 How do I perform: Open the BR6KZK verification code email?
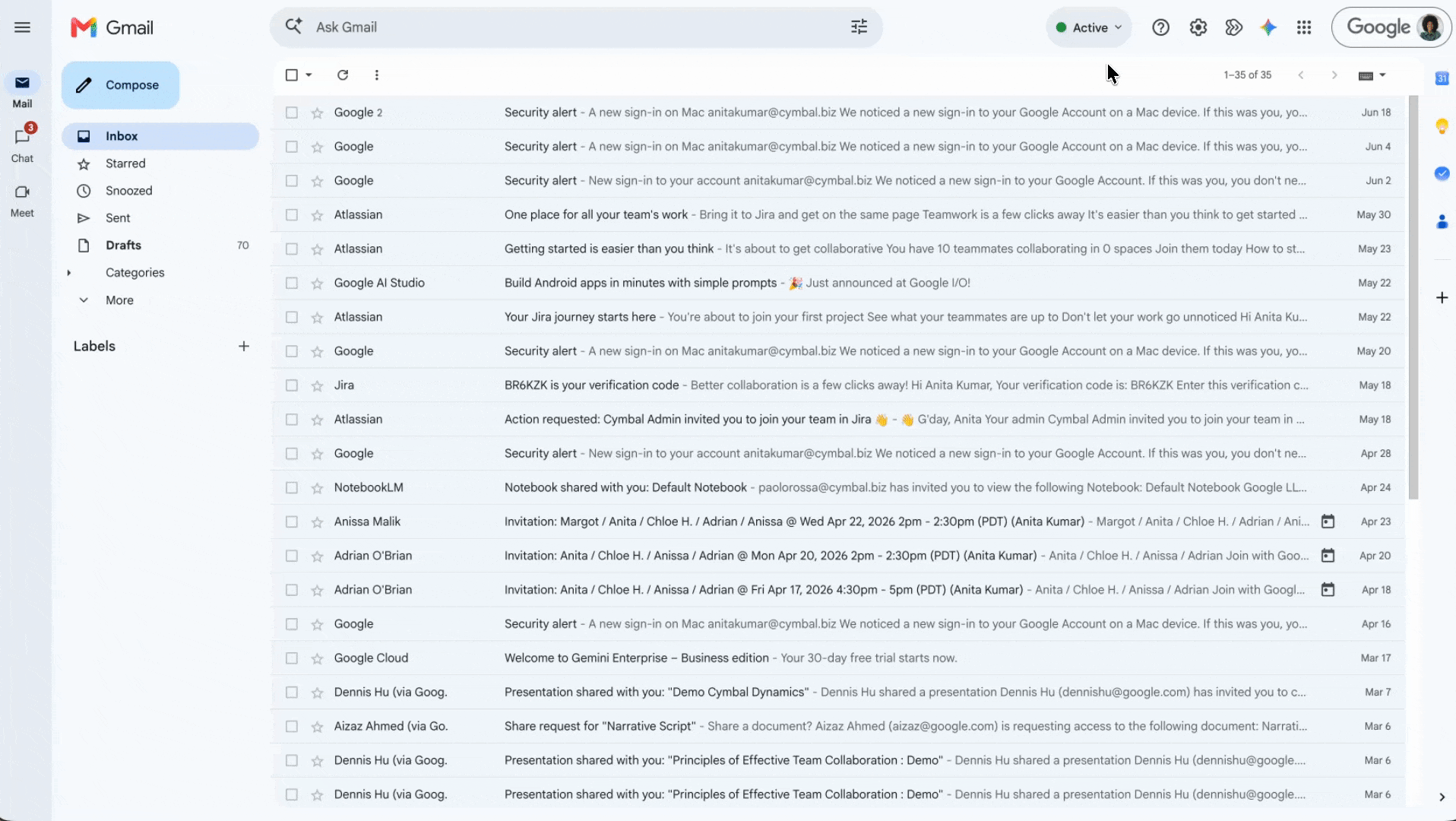click(x=837, y=385)
